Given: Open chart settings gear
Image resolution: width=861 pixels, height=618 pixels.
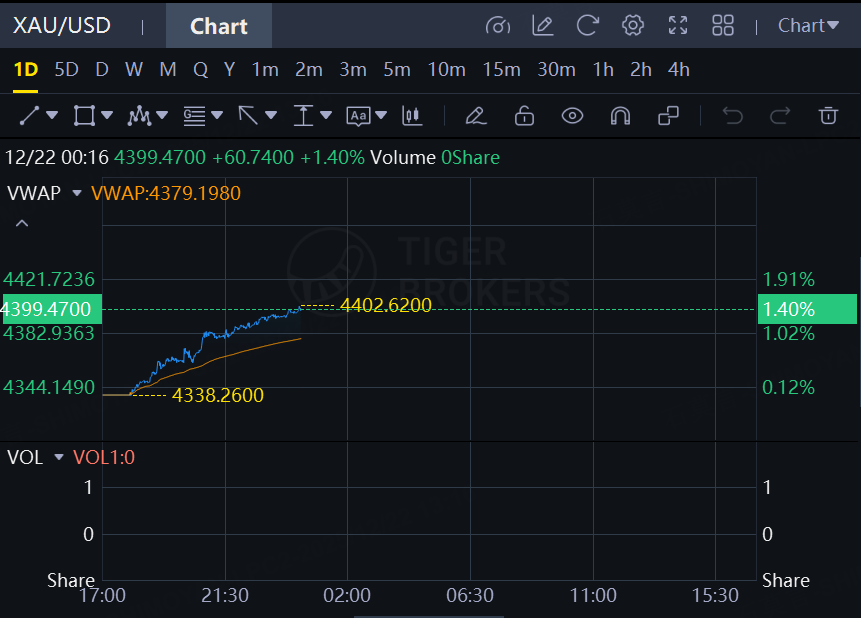Looking at the screenshot, I should coord(632,25).
